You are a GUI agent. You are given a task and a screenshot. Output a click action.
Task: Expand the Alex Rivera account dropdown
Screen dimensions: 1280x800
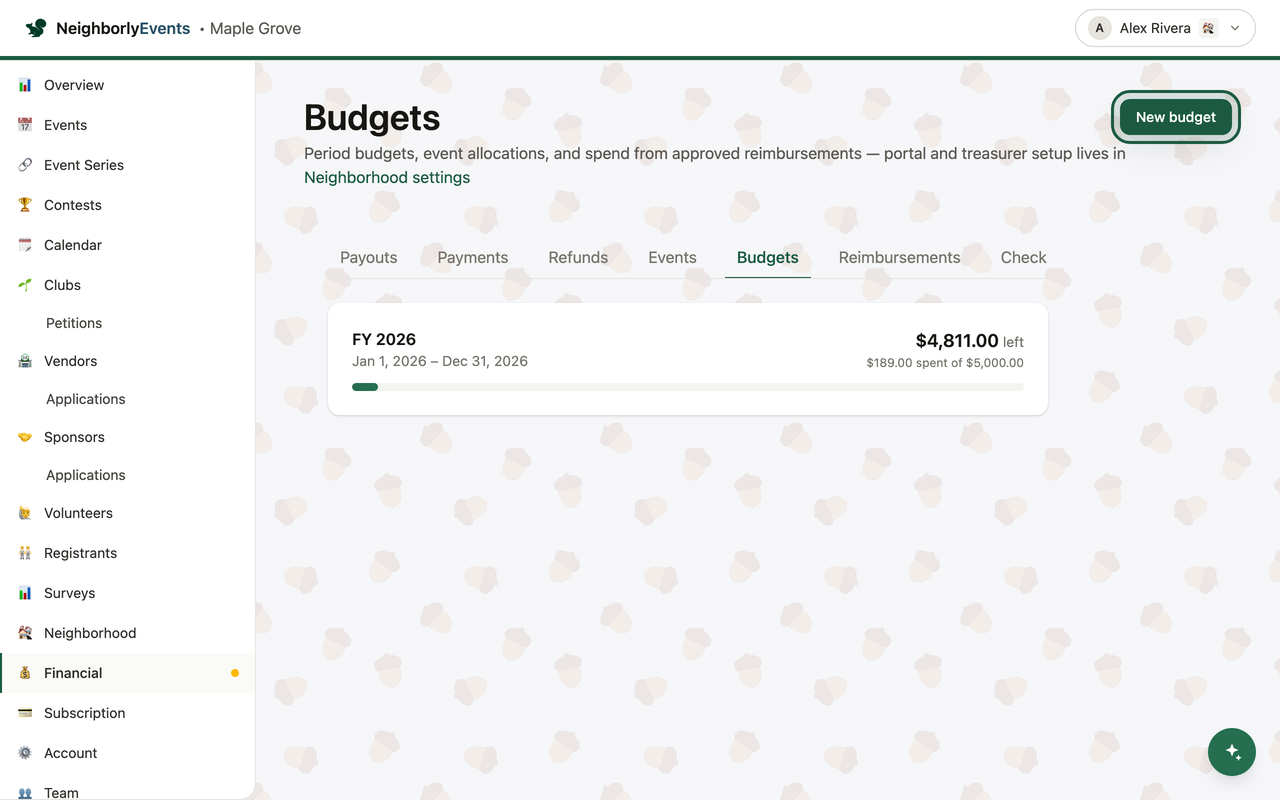click(1165, 28)
